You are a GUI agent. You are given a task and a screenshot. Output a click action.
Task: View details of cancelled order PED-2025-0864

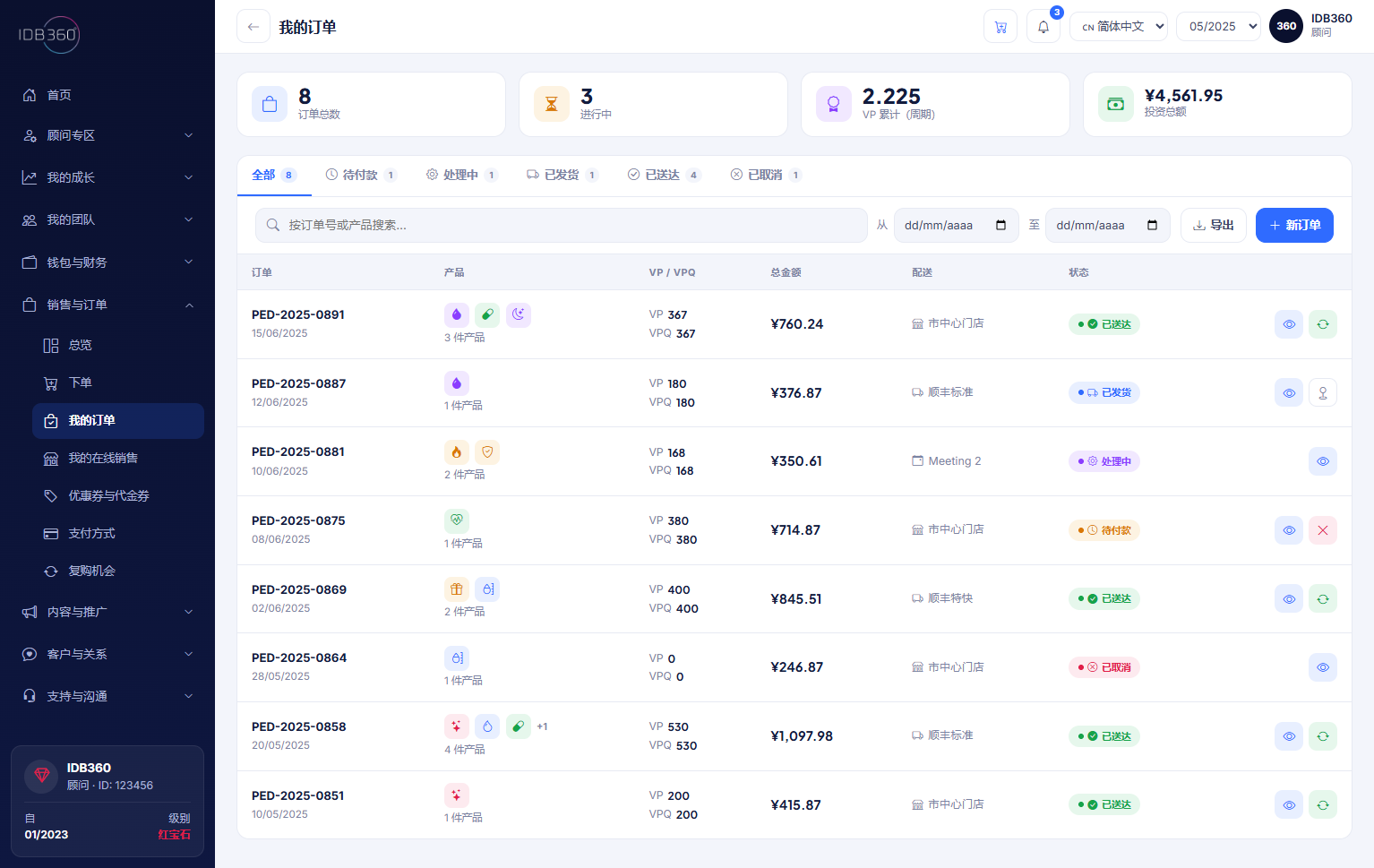coord(1323,667)
